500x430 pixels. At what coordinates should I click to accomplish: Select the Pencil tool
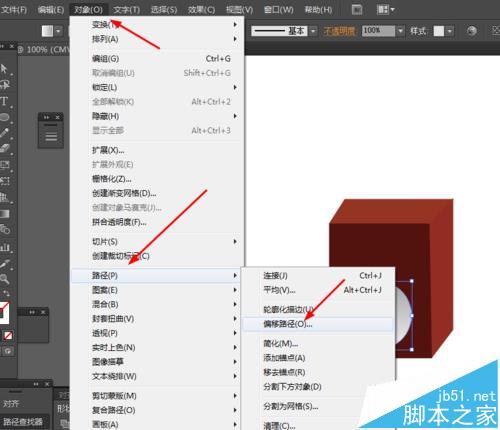[x=4, y=133]
